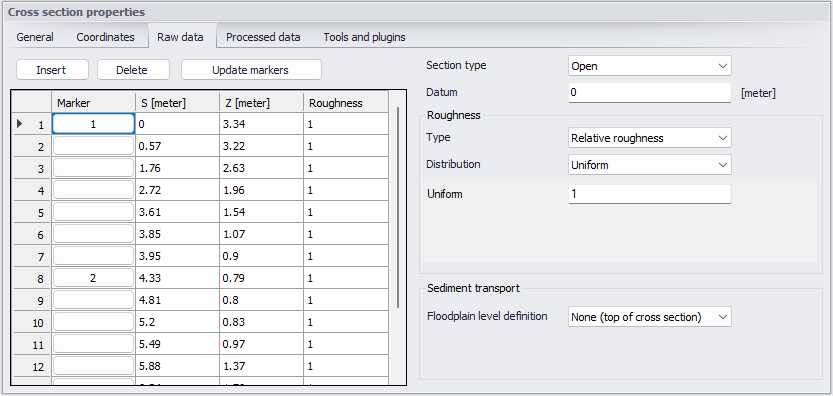Viewport: 833px width, 396px height.
Task: Select row header 1 with arrow indicator
Action: tap(31, 124)
